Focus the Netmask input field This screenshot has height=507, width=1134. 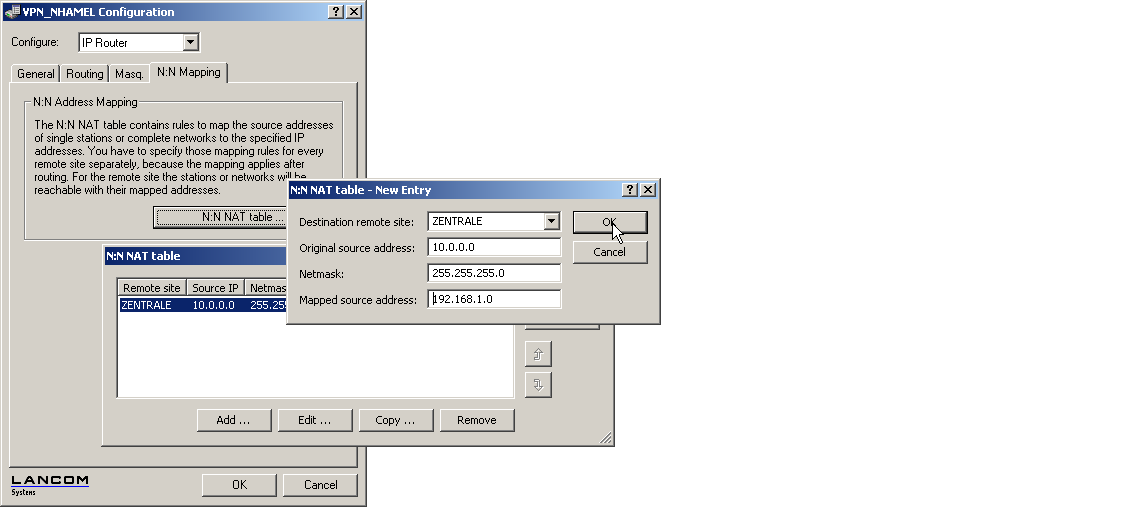pyautogui.click(x=494, y=273)
